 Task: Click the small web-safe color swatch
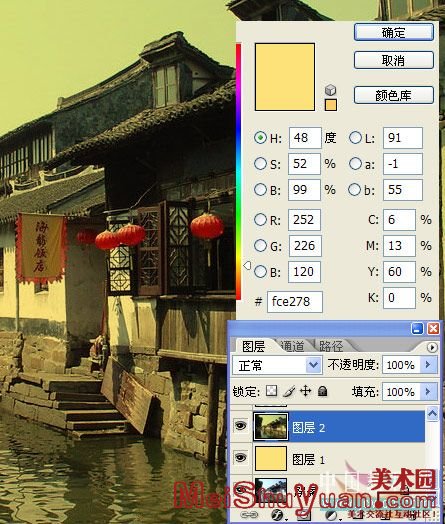tap(331, 105)
